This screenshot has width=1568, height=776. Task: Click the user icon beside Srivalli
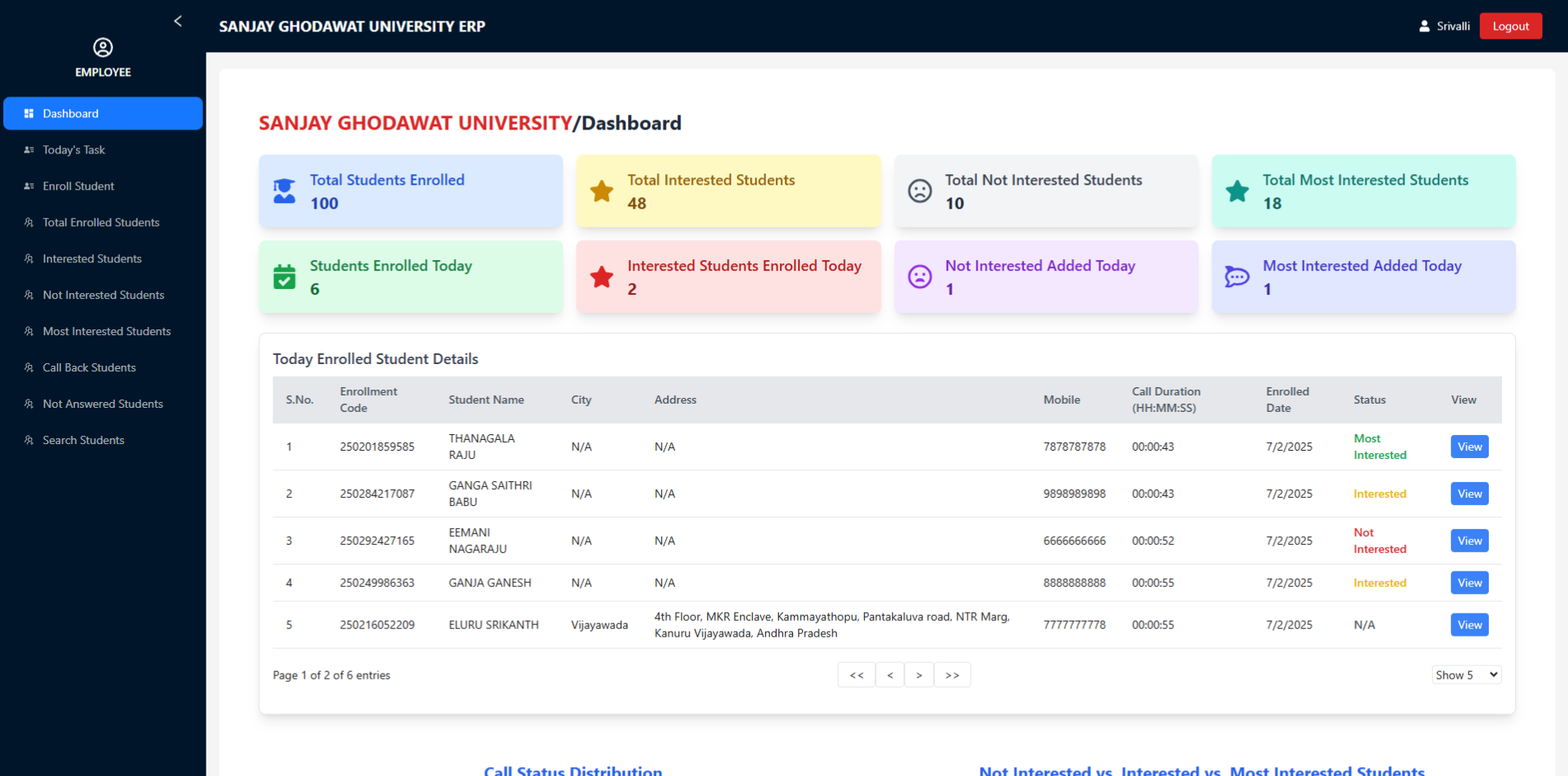pyautogui.click(x=1424, y=26)
